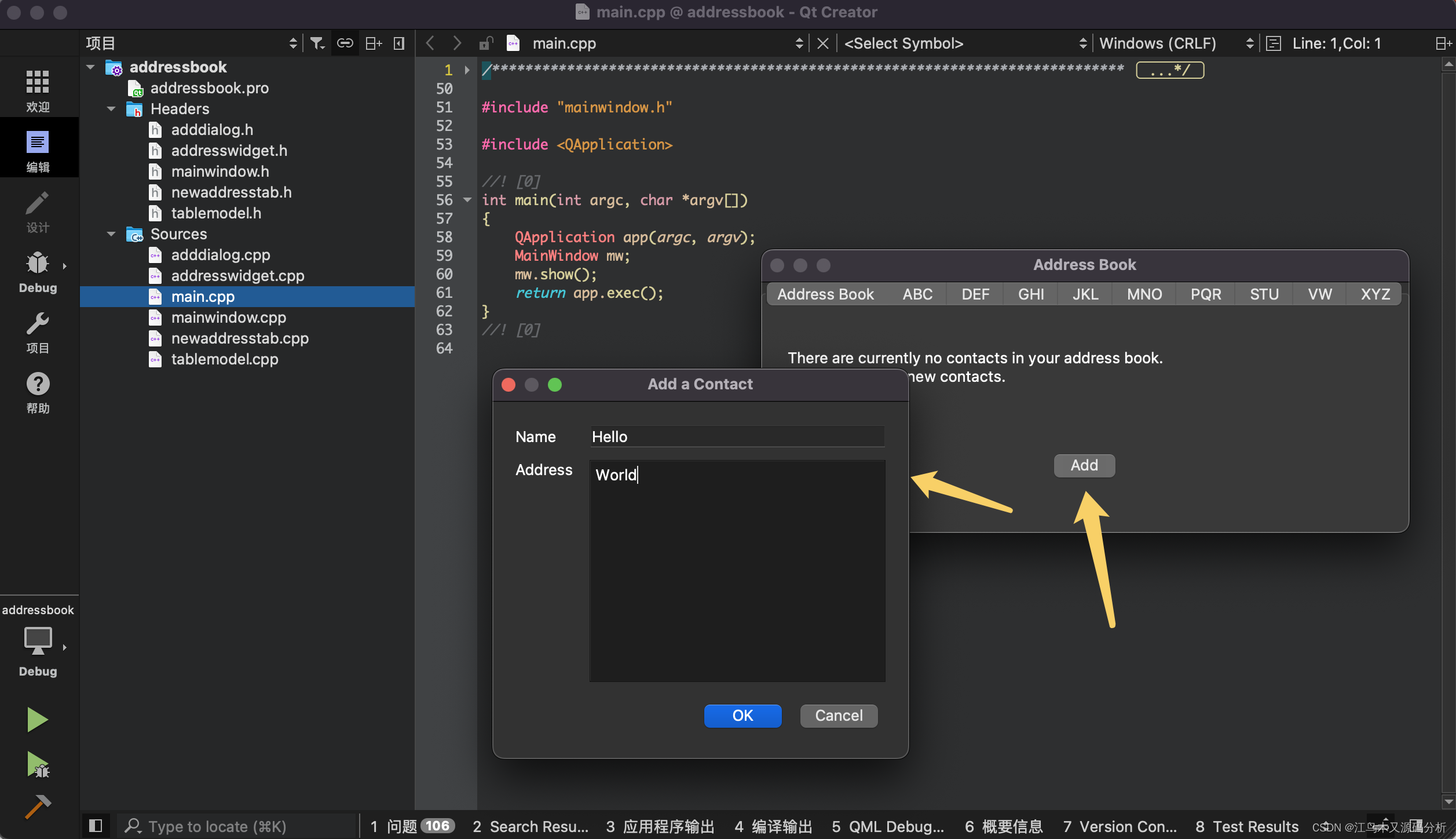Open the Test Results output pane

pos(1246,826)
